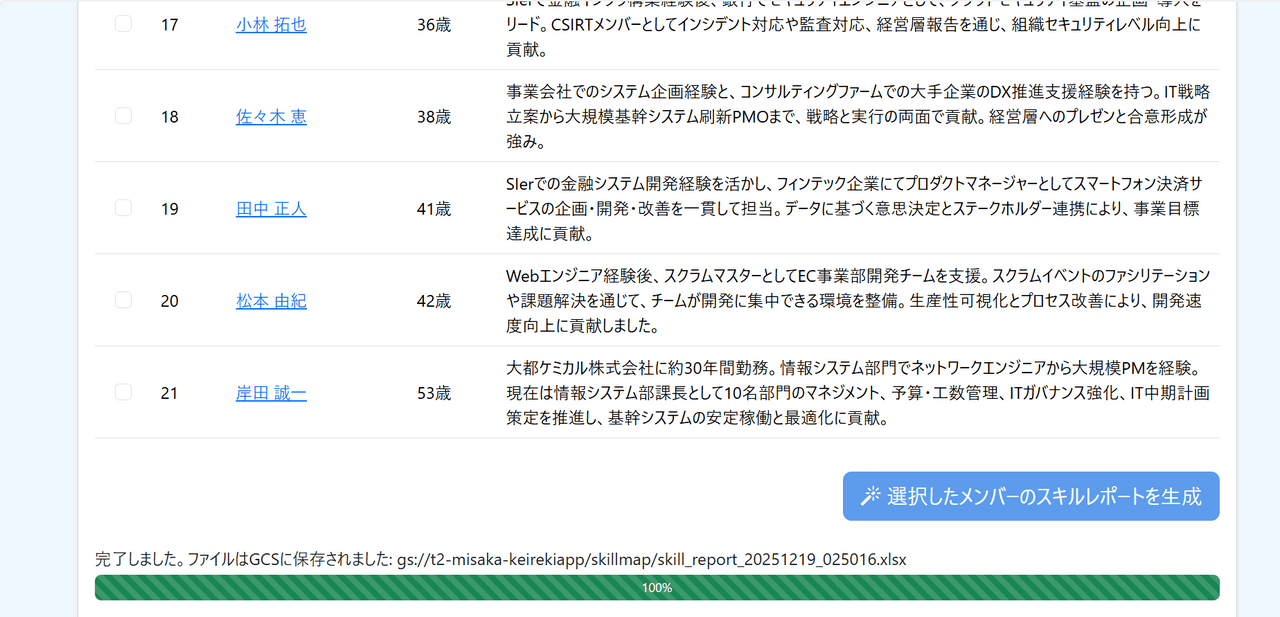Select the checkbox next to 佐々木 恵
Image resolution: width=1280 pixels, height=617 pixels.
coord(123,116)
